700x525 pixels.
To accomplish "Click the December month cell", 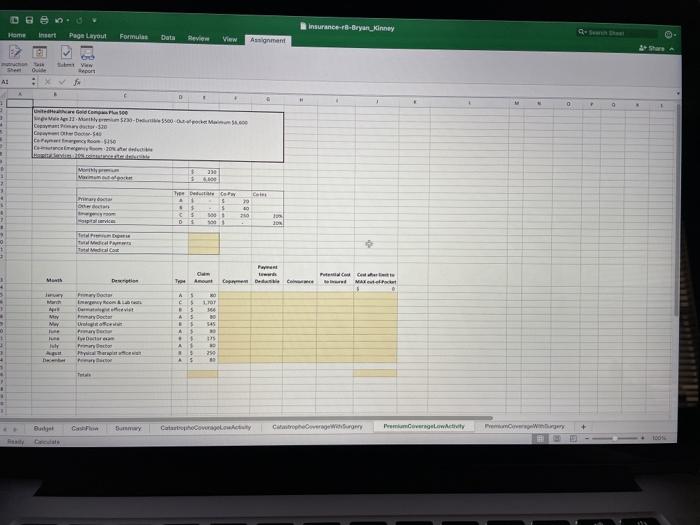I will 54,360.
